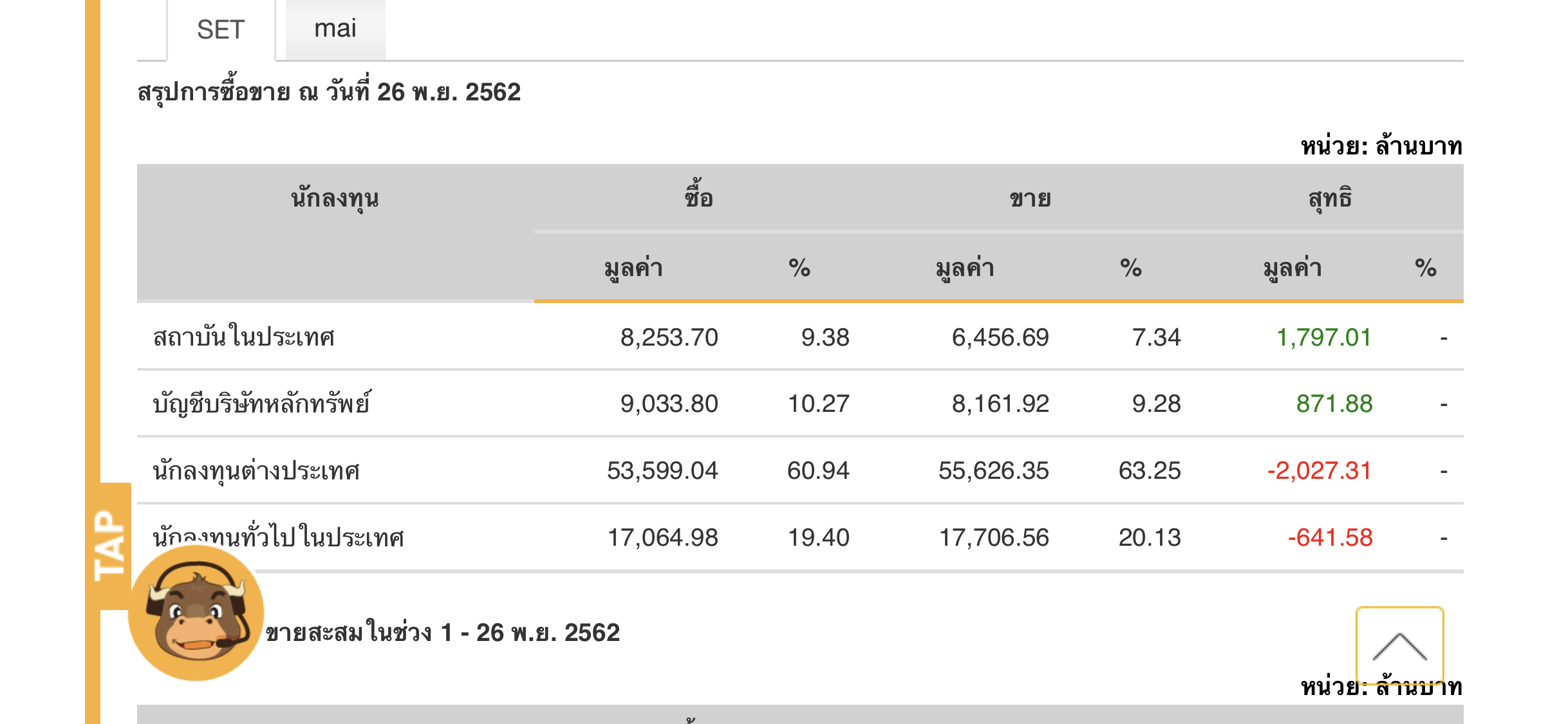Click the บัญชีบริษัทหลักทรัพย์ row label
This screenshot has width=1568, height=724.
tap(261, 404)
